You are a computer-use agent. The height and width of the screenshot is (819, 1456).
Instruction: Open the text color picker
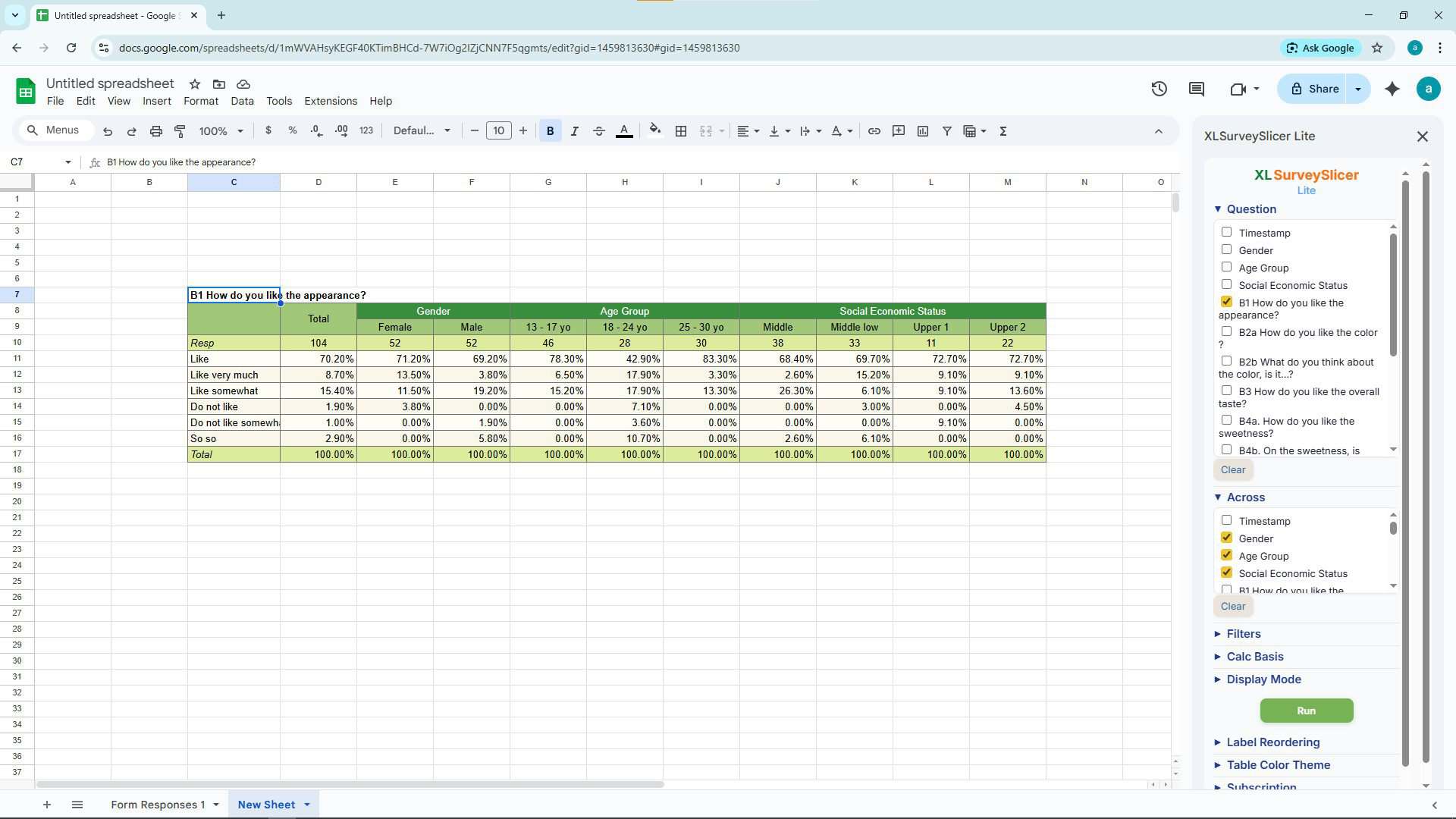[624, 131]
